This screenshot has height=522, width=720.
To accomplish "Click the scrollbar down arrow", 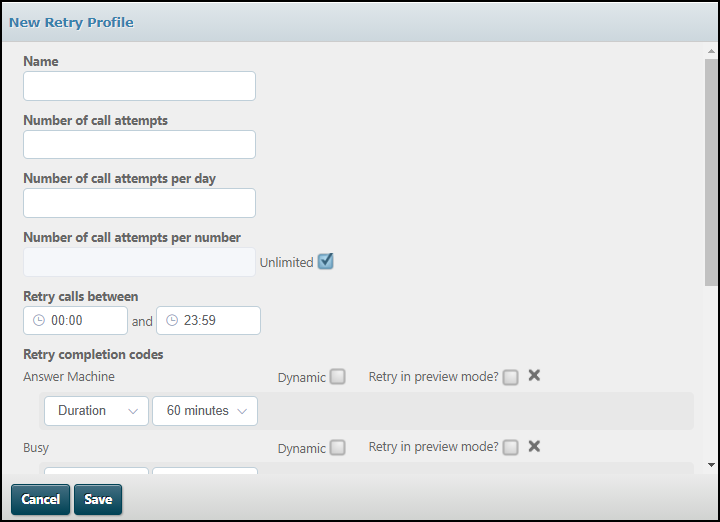I will click(x=711, y=465).
